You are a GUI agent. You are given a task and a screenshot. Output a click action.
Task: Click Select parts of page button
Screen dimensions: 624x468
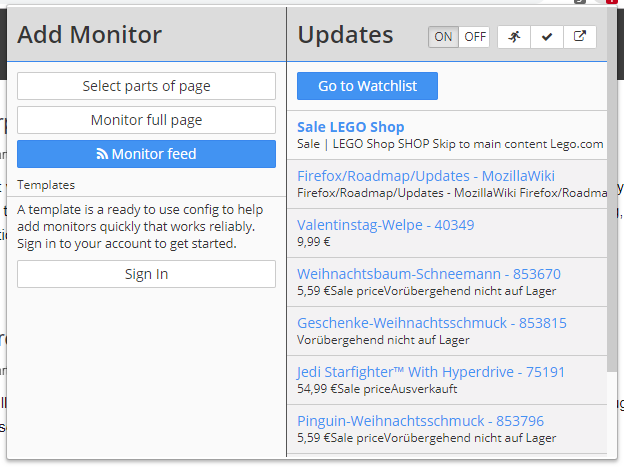pyautogui.click(x=146, y=86)
